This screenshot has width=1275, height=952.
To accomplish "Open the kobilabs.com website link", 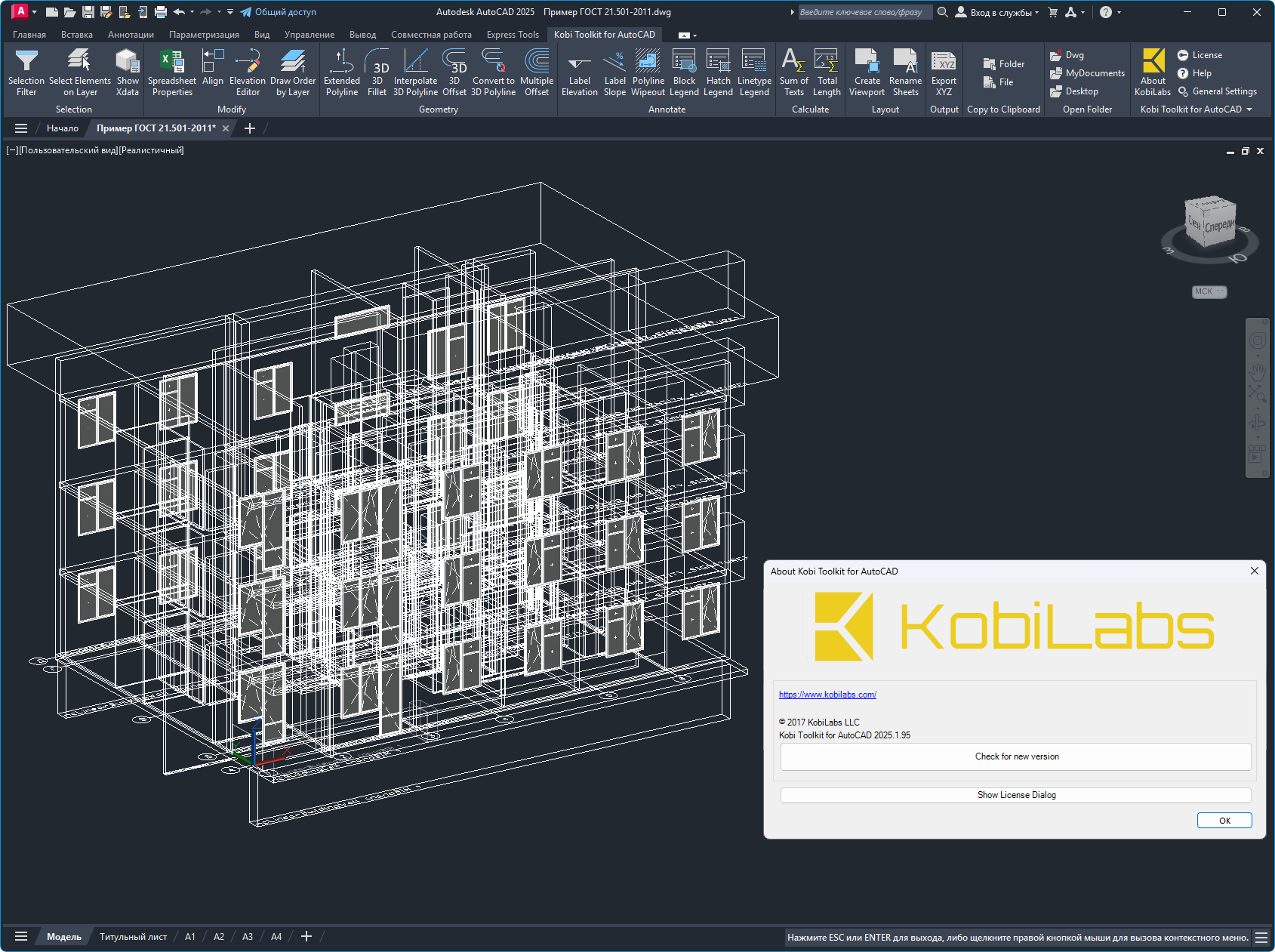I will [827, 695].
